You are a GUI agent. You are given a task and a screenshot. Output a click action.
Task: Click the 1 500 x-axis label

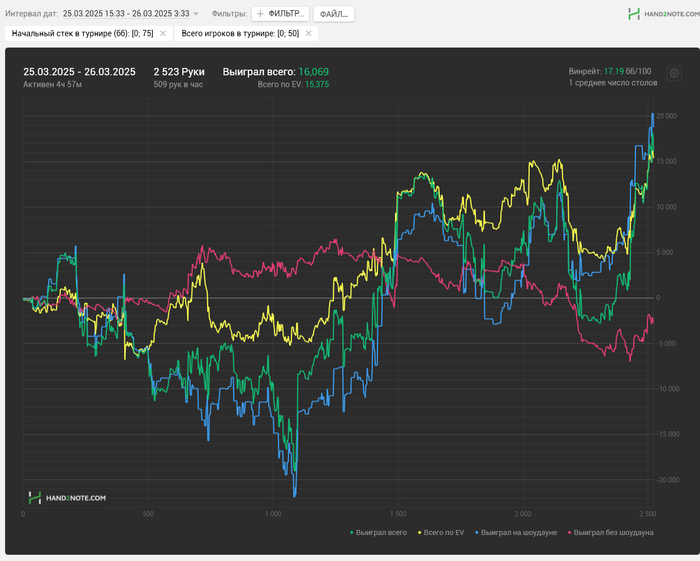pos(398,514)
